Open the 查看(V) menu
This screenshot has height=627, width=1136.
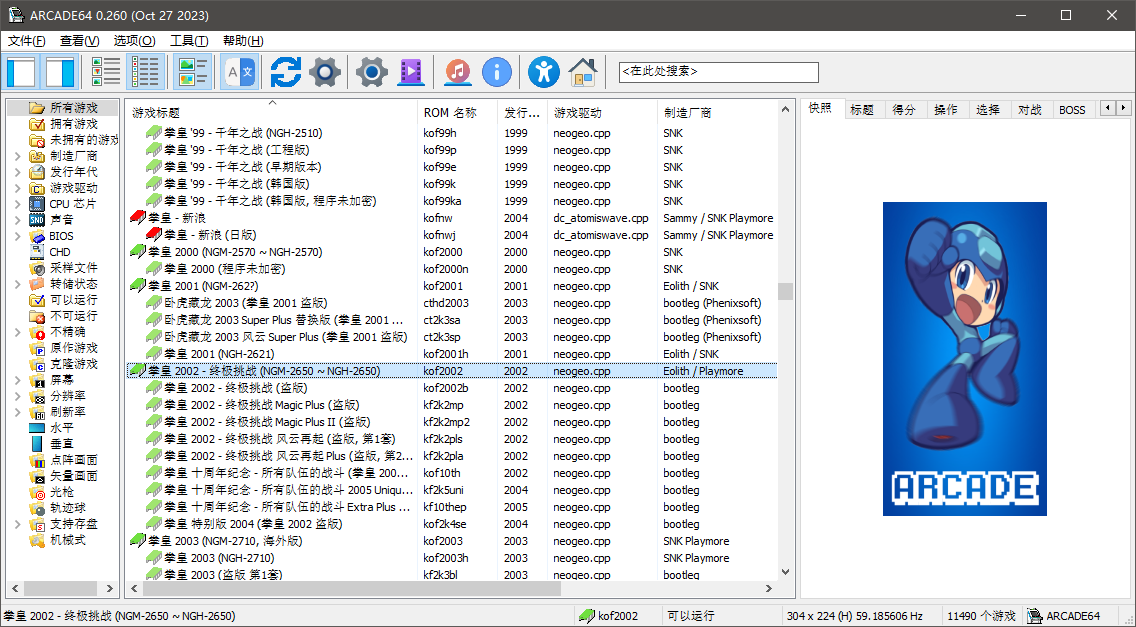[80, 41]
